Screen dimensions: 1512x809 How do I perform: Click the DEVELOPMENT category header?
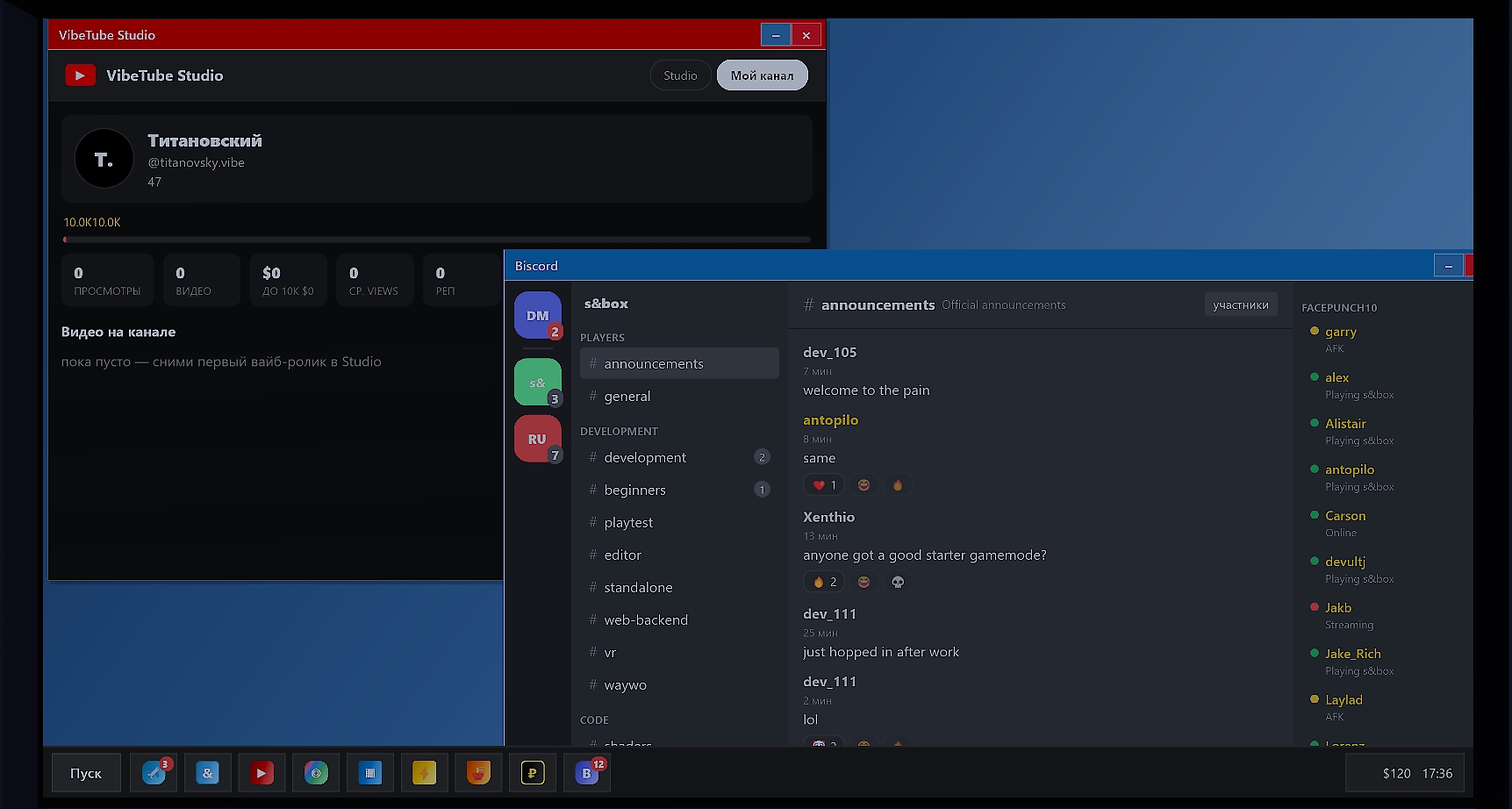pos(619,431)
